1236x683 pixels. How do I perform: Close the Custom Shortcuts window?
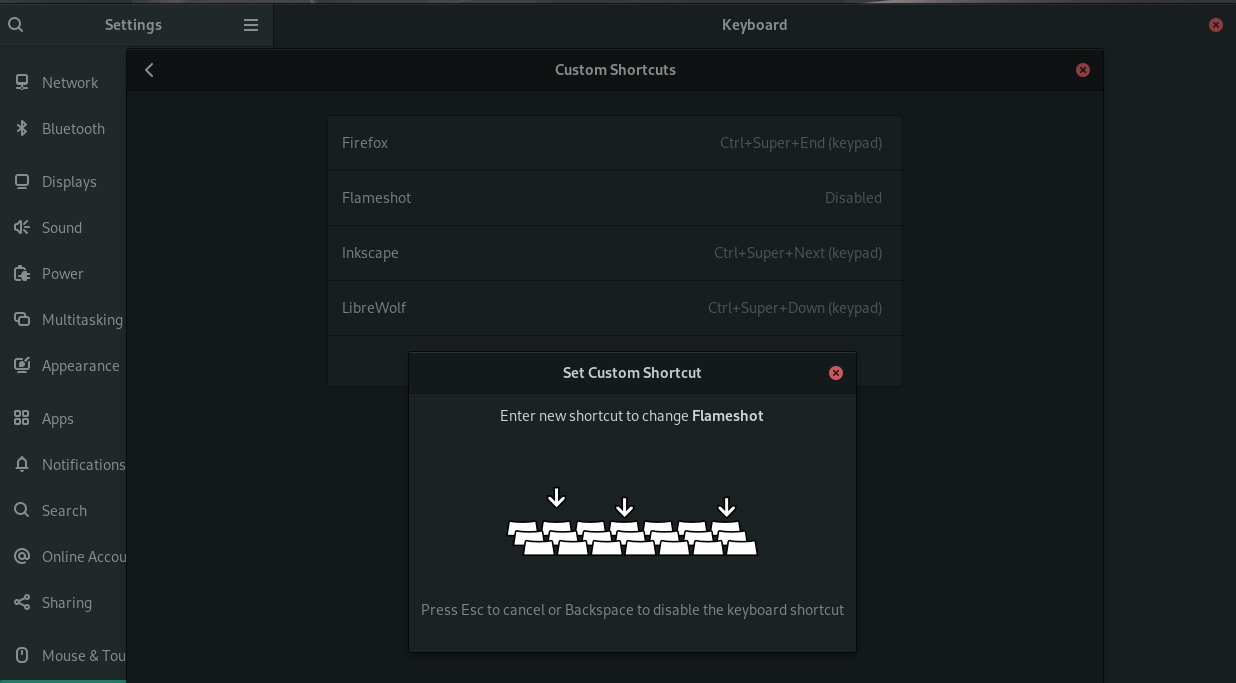point(1082,70)
